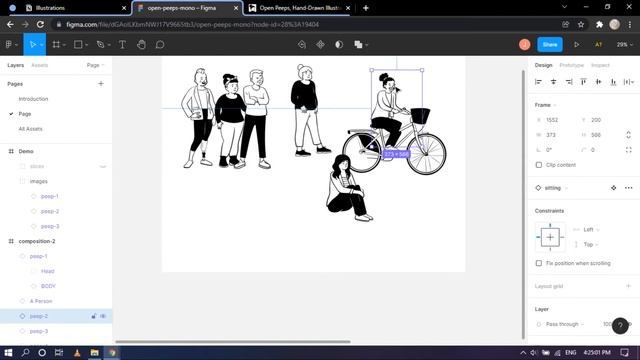Click the Present play icon
Viewport: 640px width, 360px height.
[x=576, y=44]
